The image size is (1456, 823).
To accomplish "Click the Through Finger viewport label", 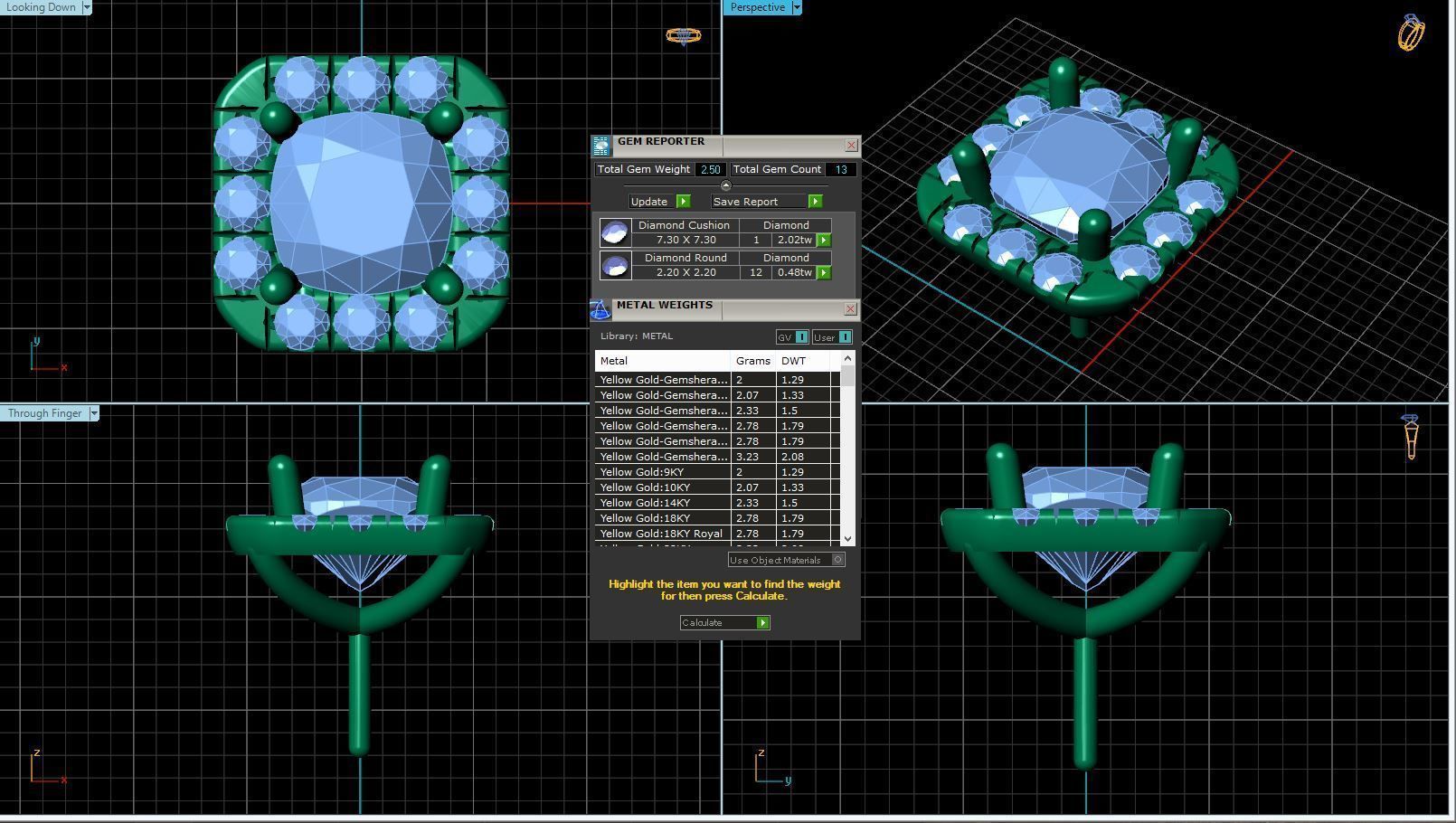I will coord(45,413).
